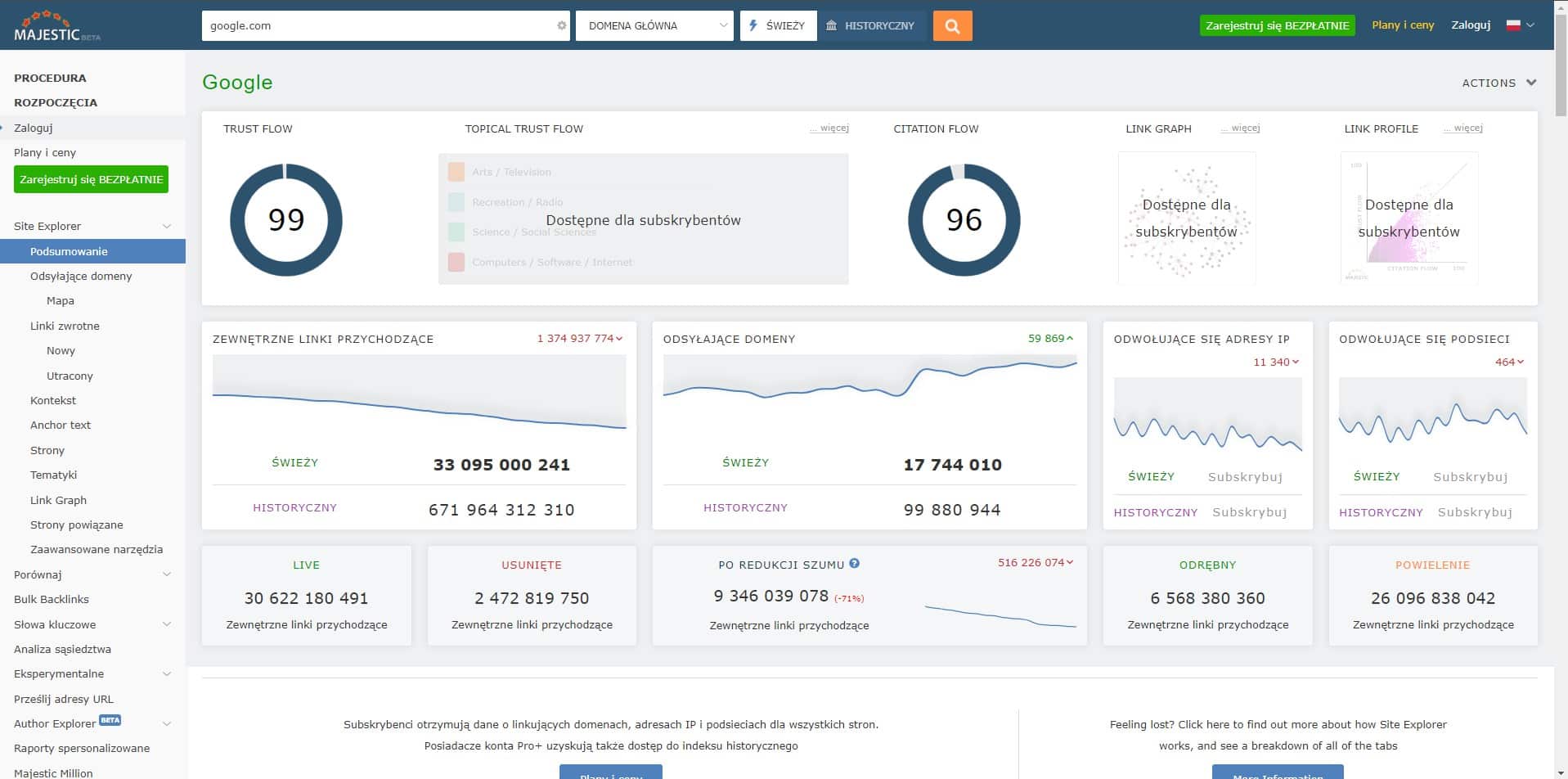Open Odsyłające domeny in the sidebar

(81, 276)
